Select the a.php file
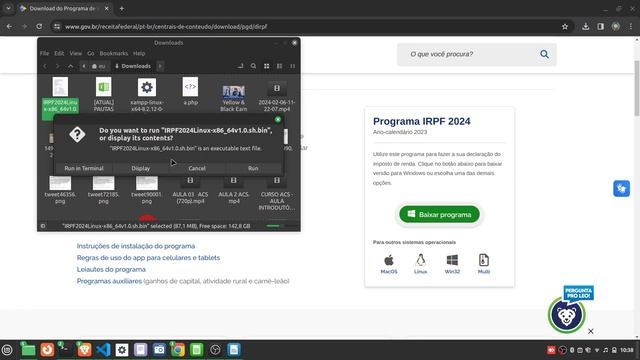The image size is (640, 360). click(x=190, y=91)
